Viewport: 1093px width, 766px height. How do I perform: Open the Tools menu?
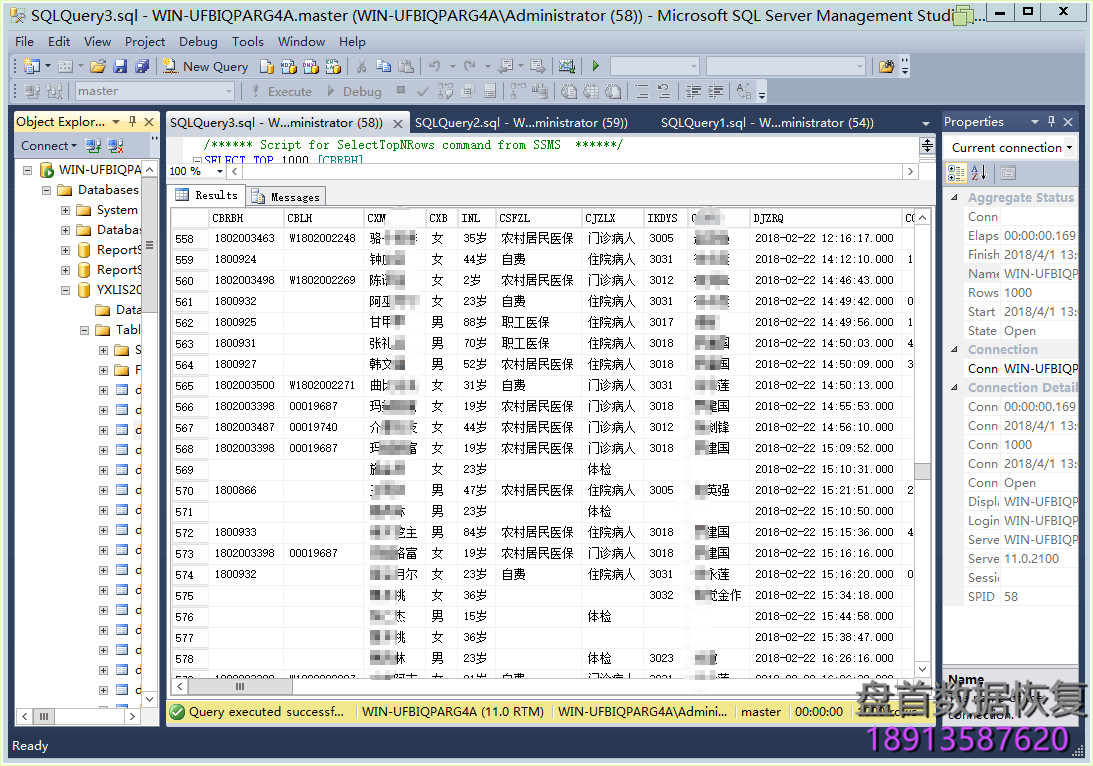248,41
